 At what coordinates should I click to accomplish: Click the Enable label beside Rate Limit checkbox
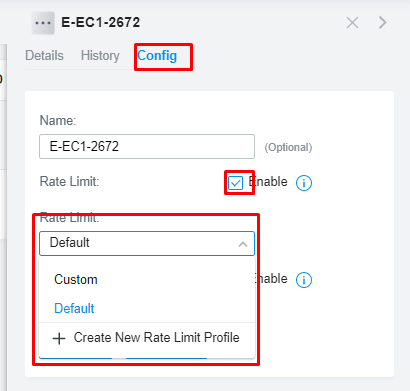[x=268, y=182]
